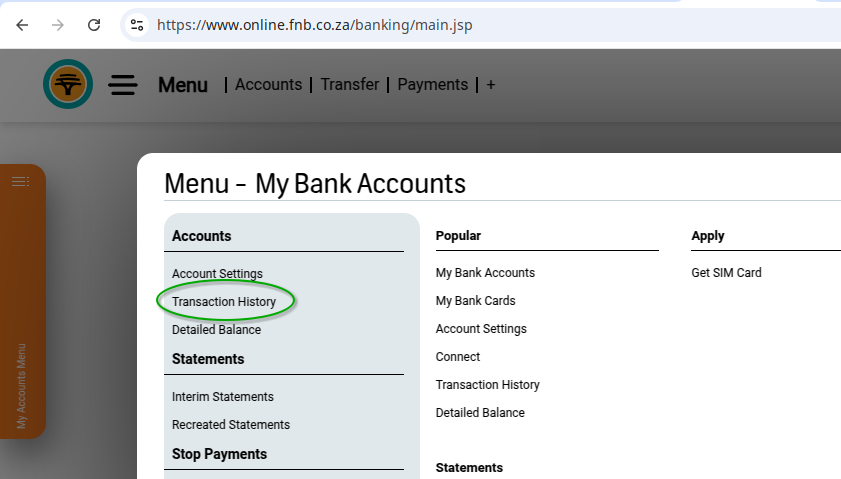Open the My Accounts Menu side tab

click(22, 386)
